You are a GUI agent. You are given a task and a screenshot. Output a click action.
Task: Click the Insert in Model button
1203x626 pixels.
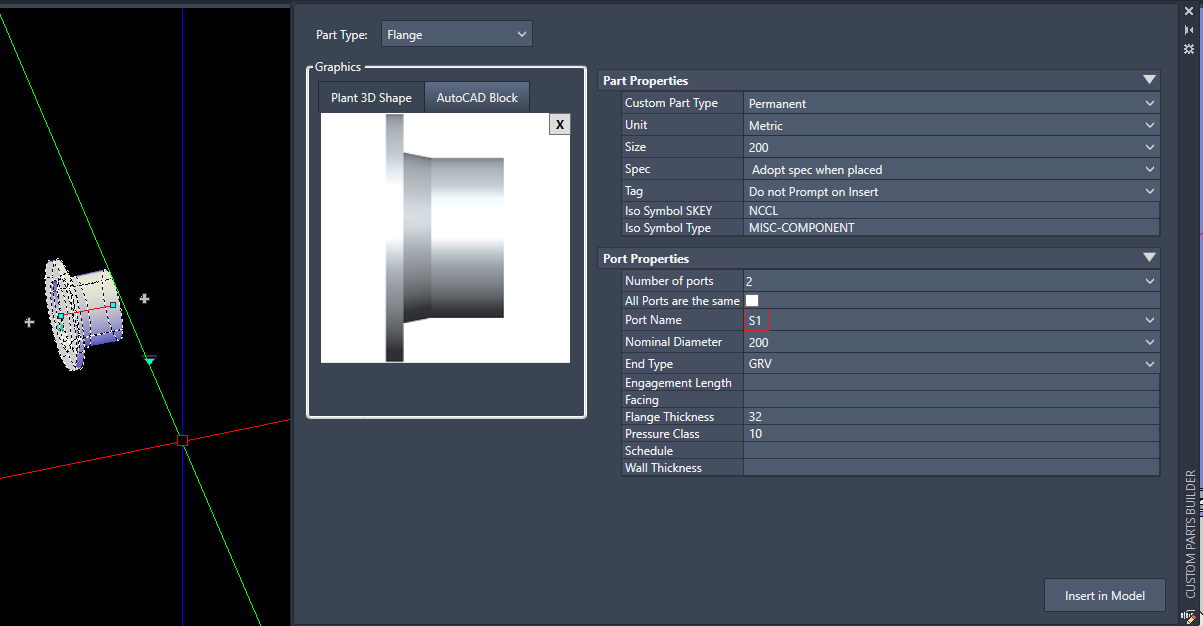click(x=1104, y=595)
